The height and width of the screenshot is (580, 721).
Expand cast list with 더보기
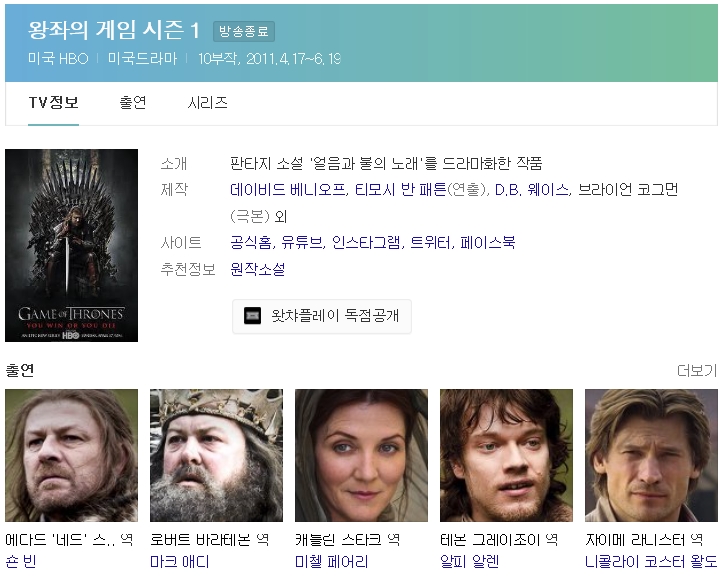[x=696, y=371]
